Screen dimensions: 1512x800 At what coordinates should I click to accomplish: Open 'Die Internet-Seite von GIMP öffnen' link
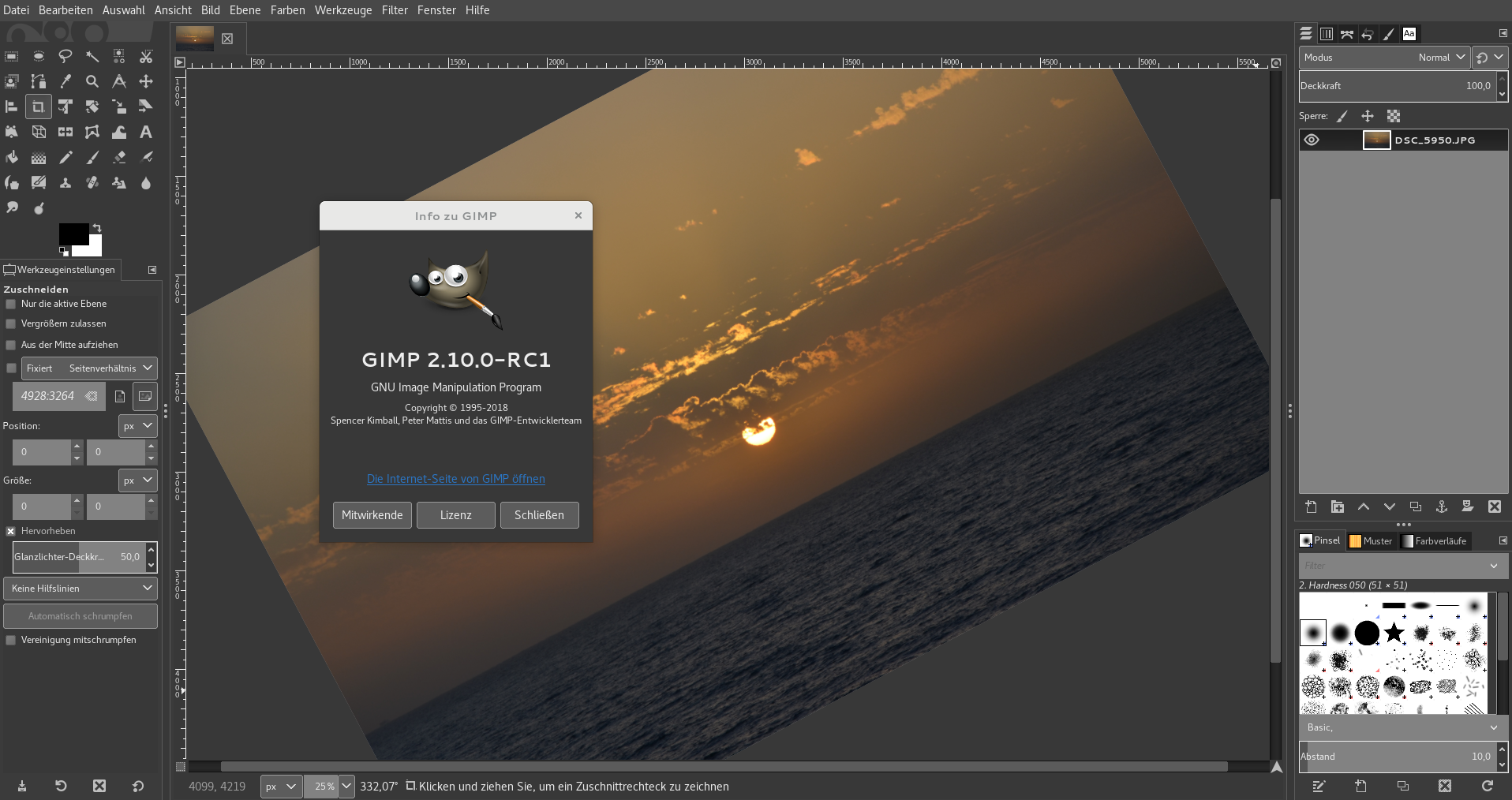(x=456, y=479)
